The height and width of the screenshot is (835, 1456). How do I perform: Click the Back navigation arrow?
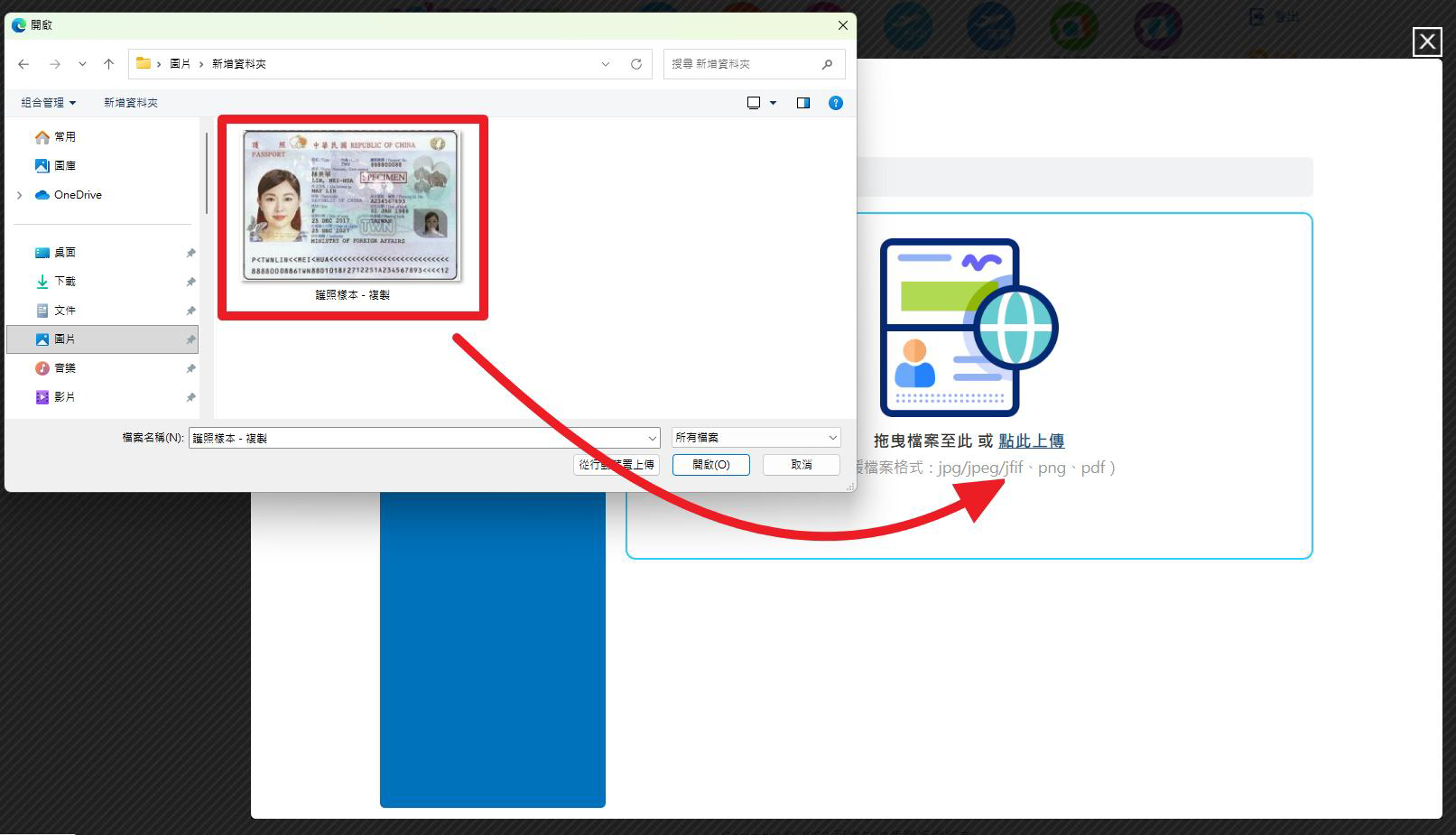tap(23, 64)
